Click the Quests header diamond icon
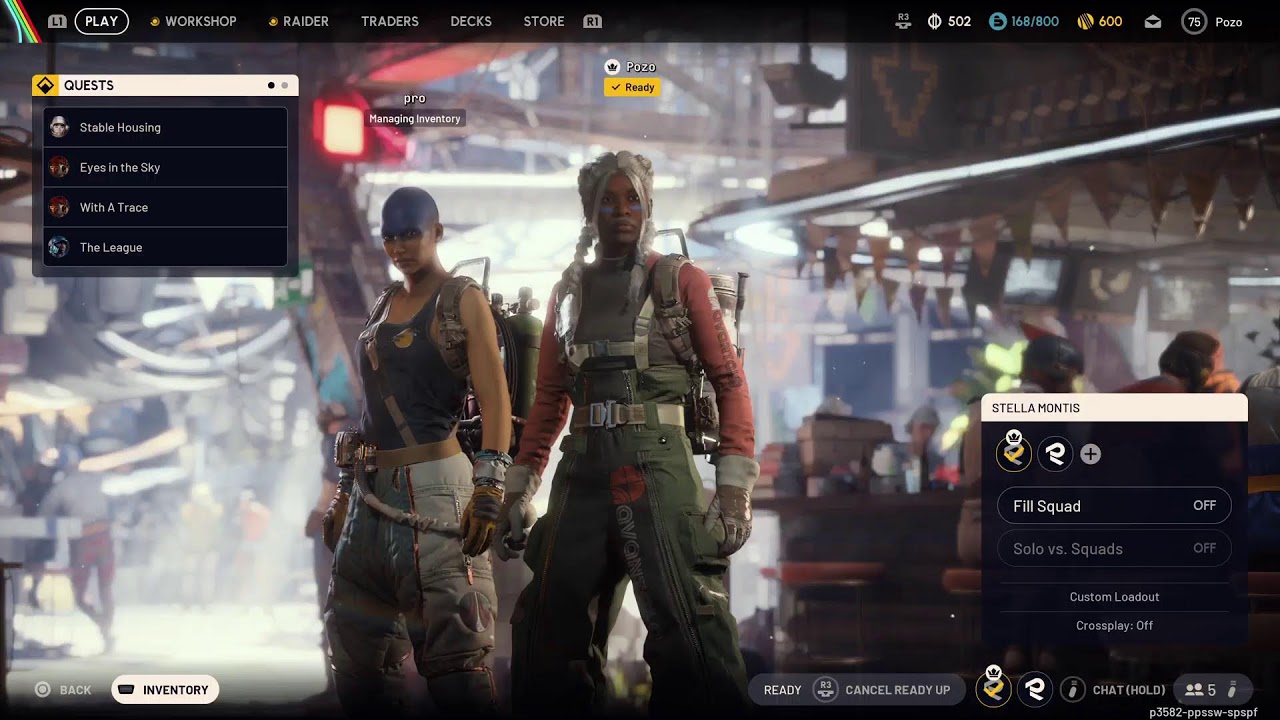The height and width of the screenshot is (720, 1280). tap(45, 85)
